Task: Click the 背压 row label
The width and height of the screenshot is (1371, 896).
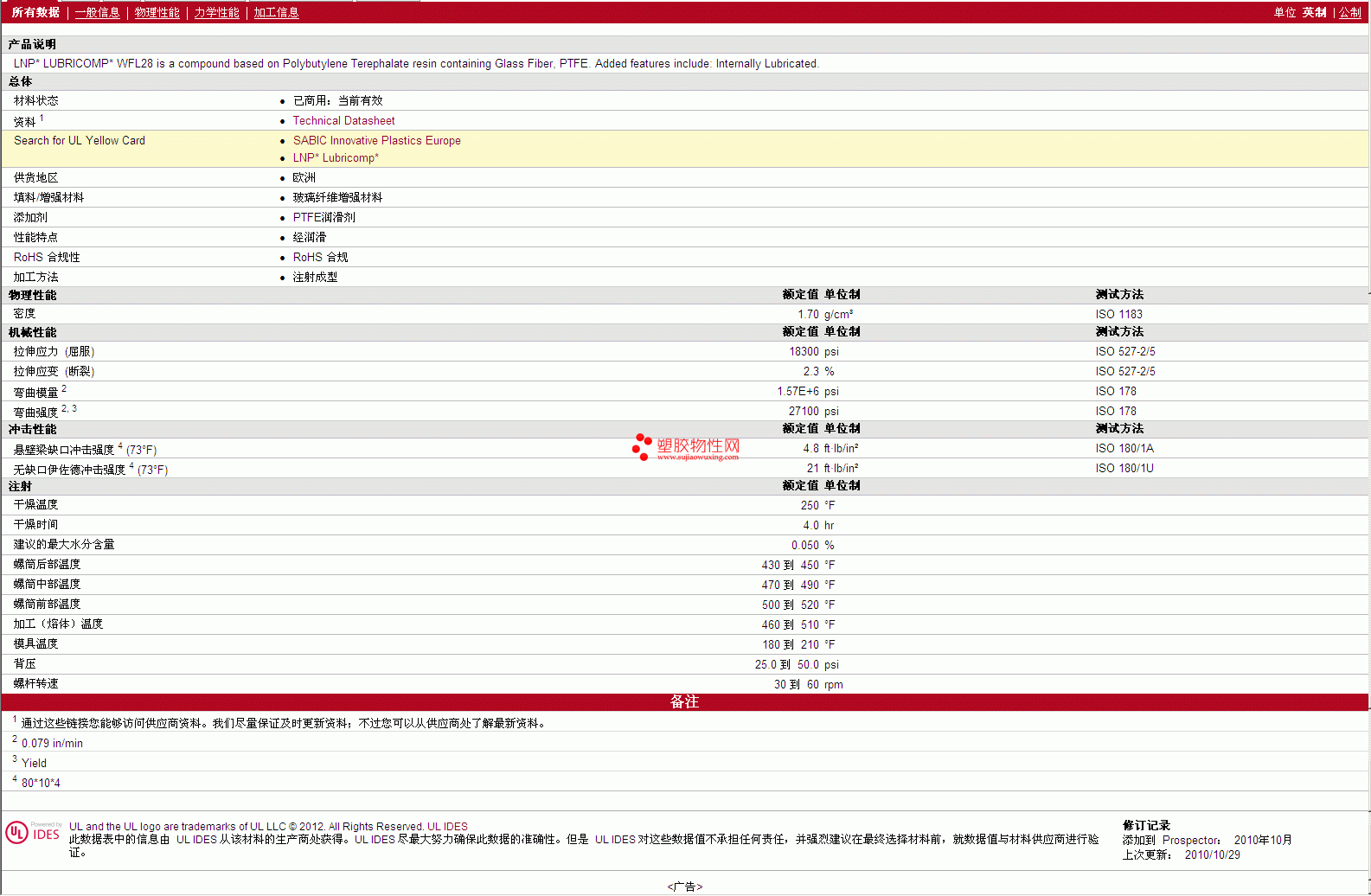Action: click(x=24, y=664)
